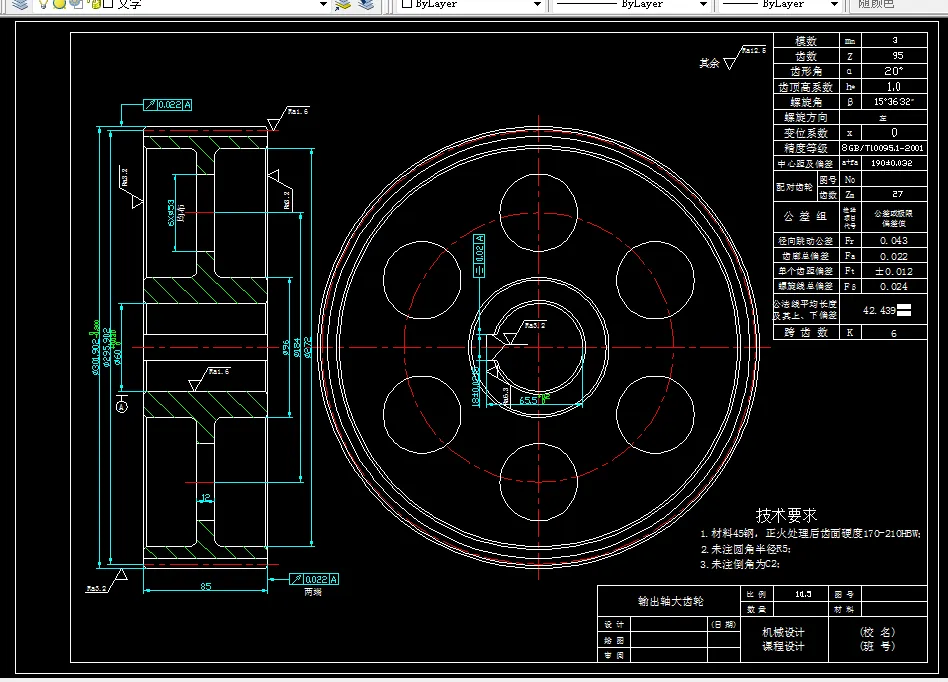Select the 齿顶高系数 row label

pos(806,87)
